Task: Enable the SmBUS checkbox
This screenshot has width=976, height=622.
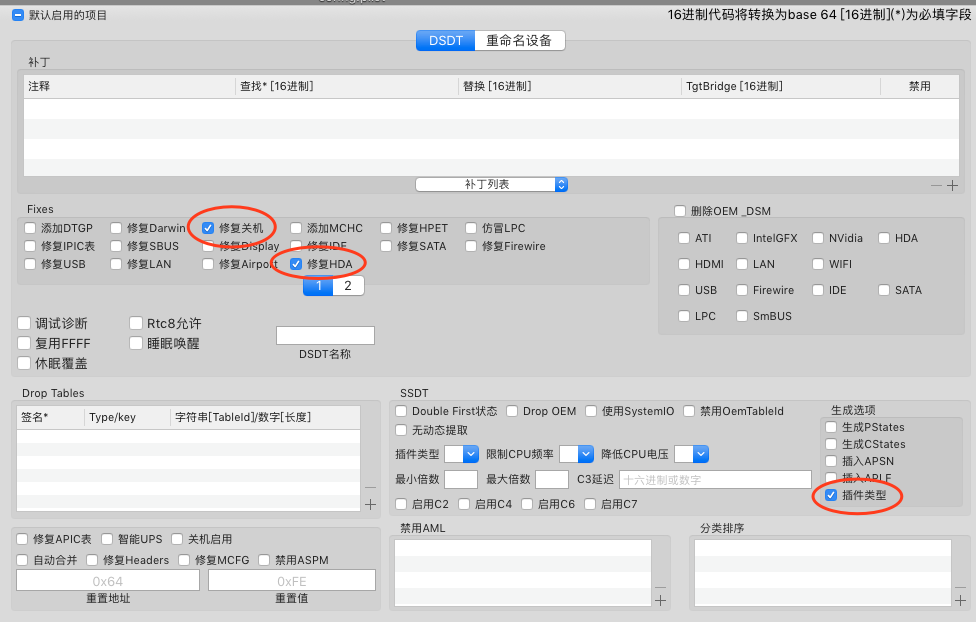Action: click(742, 316)
